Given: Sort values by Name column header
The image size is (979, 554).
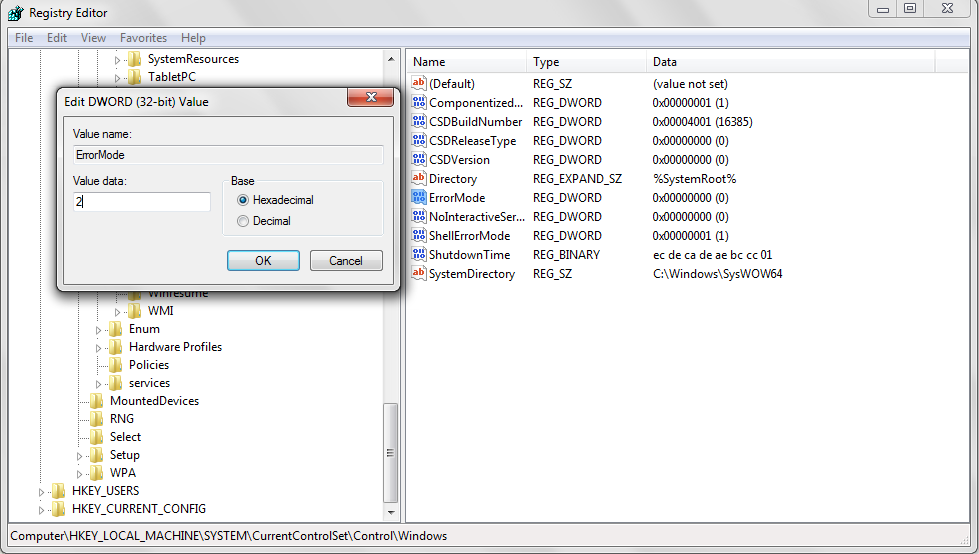Looking at the screenshot, I should tap(466, 62).
